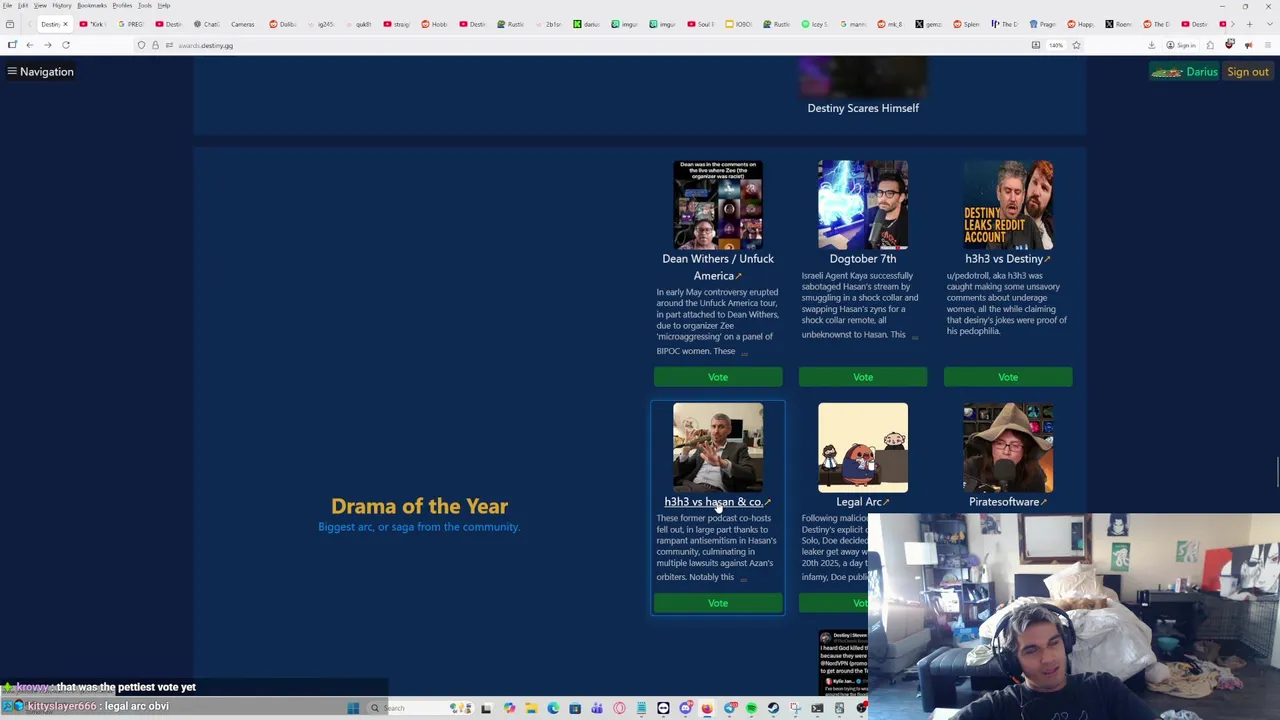Open Discord from the taskbar
The height and width of the screenshot is (720, 1280).
point(686,708)
